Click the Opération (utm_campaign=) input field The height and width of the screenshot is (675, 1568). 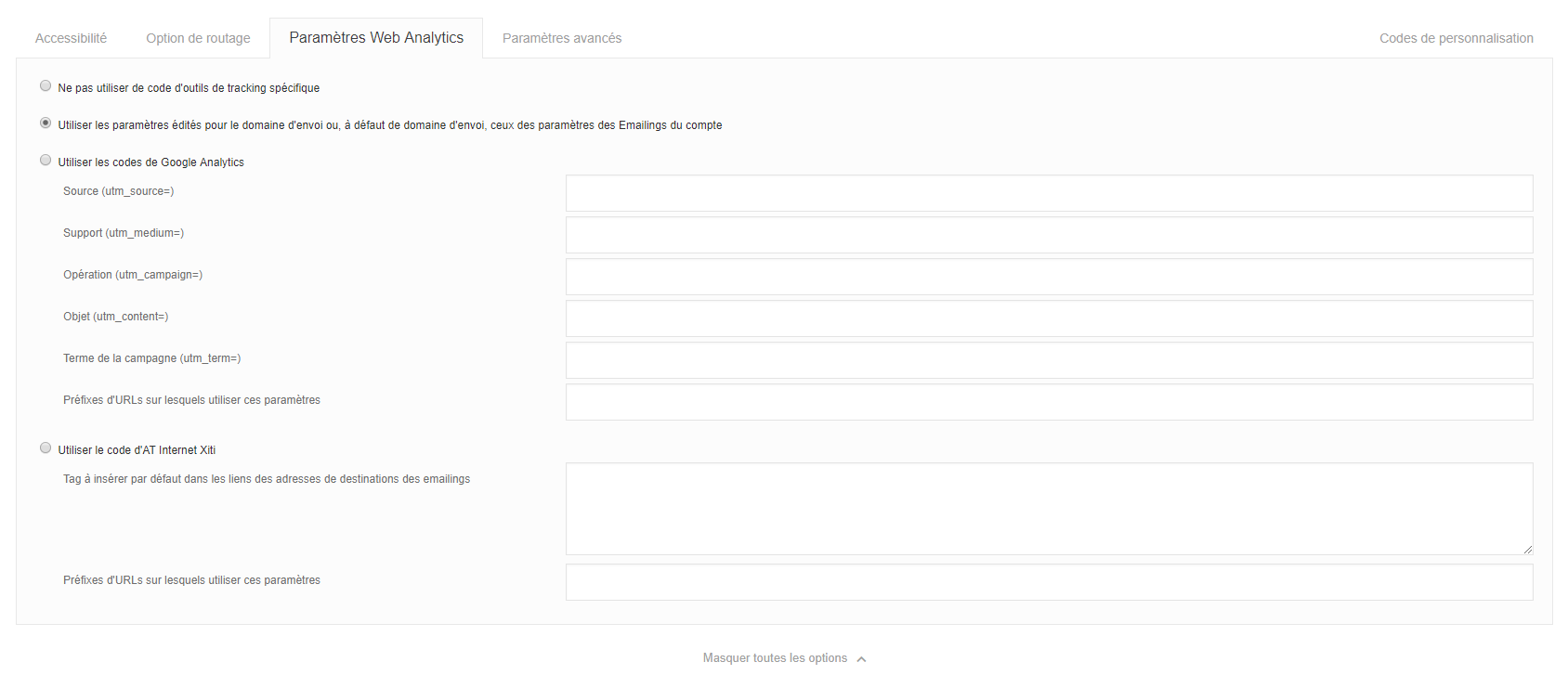tap(1049, 277)
